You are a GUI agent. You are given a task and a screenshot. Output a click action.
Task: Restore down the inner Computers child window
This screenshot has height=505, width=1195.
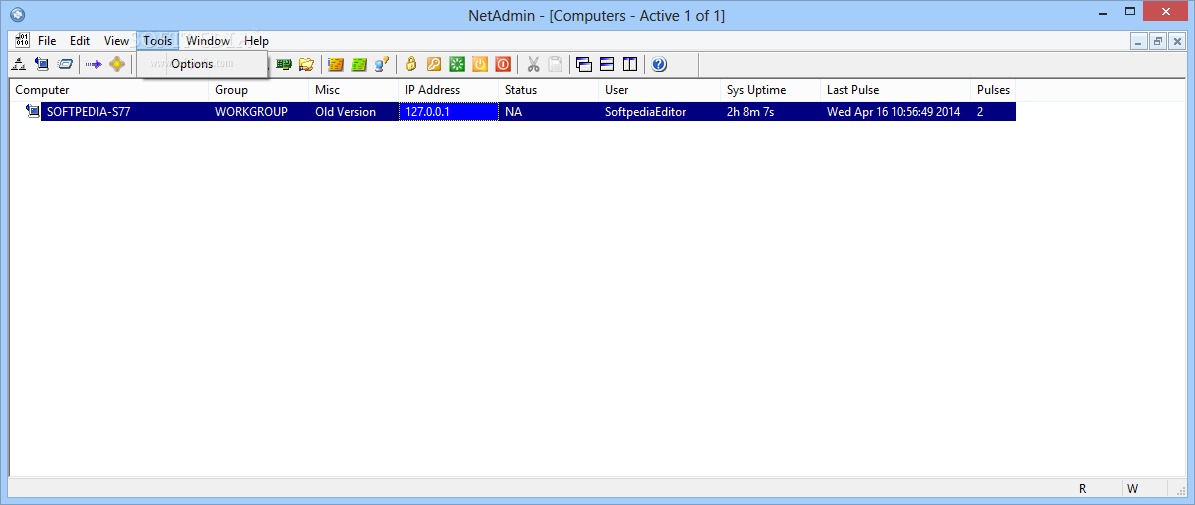click(x=1158, y=42)
